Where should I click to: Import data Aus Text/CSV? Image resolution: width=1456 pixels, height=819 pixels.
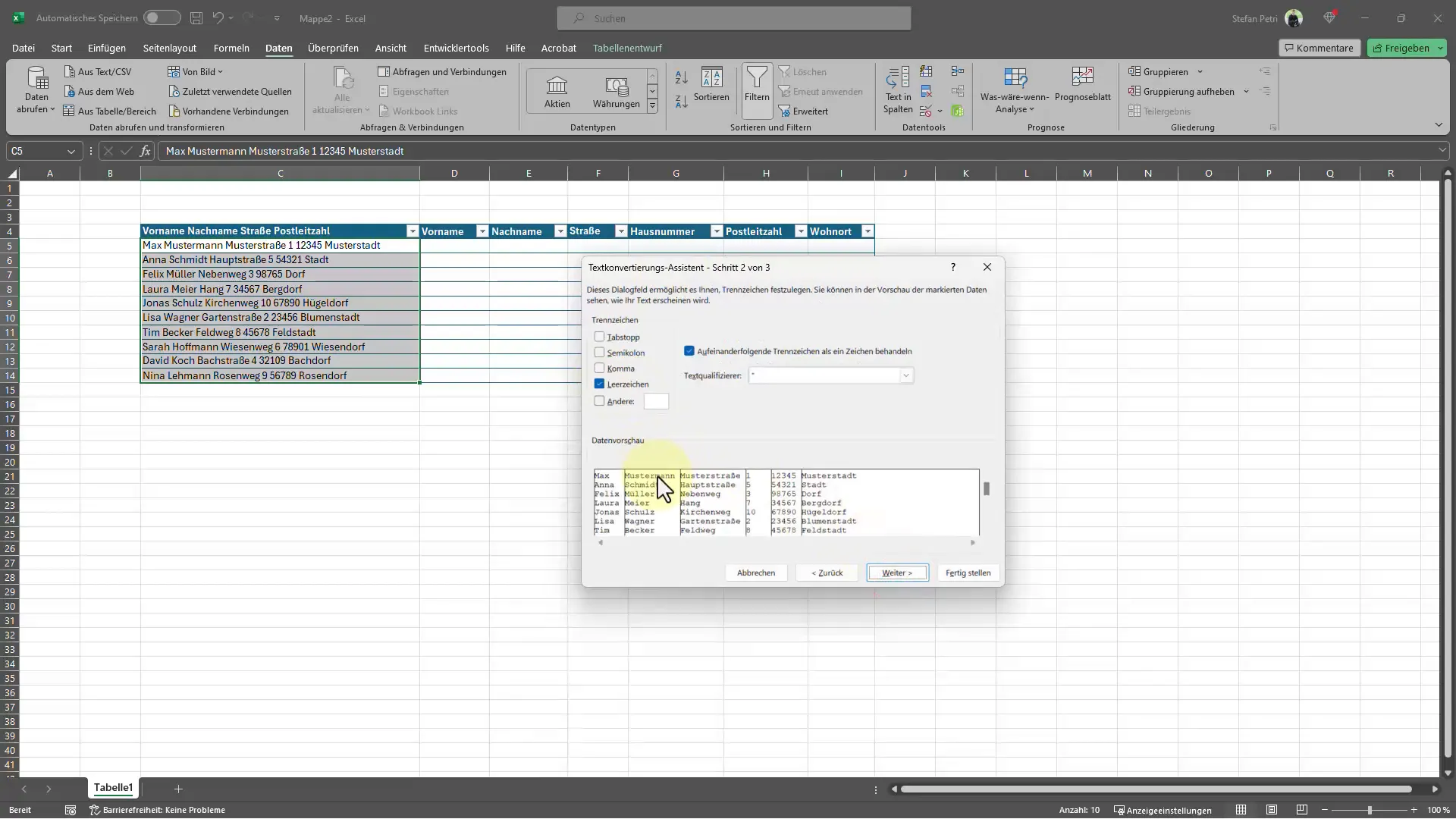tap(98, 72)
